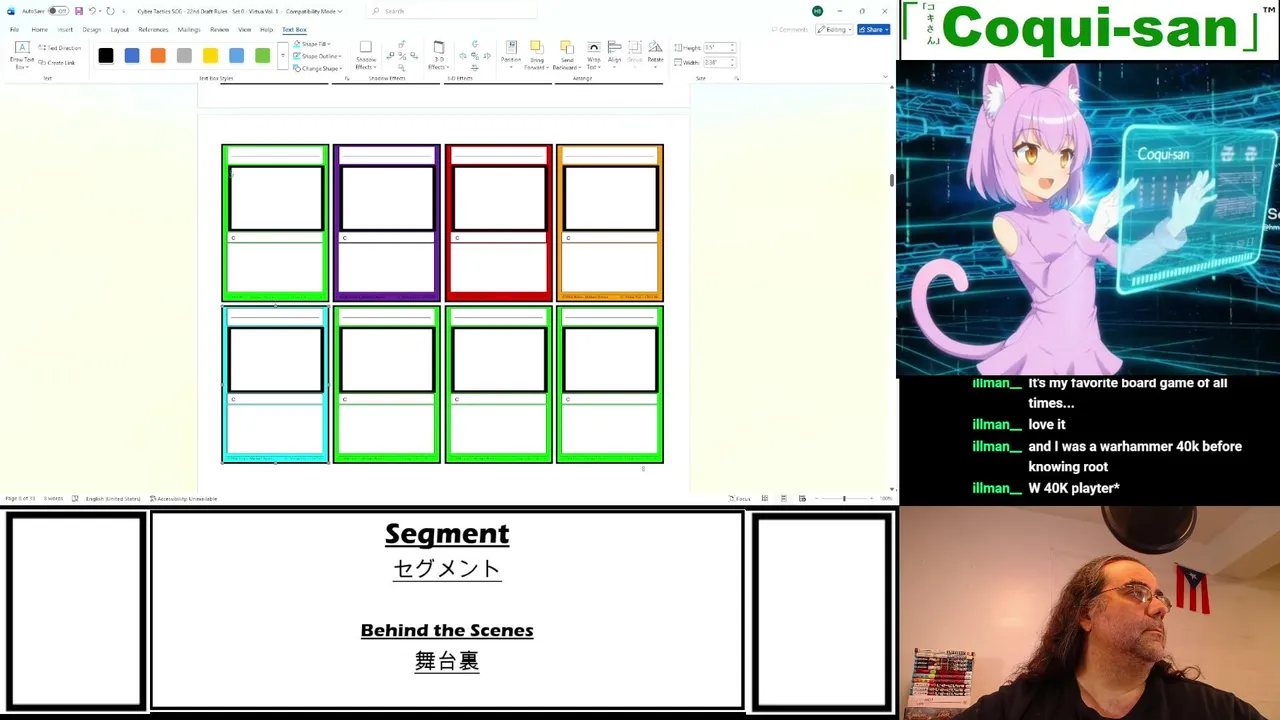
Task: Open the Rotate menu
Action: (x=655, y=53)
